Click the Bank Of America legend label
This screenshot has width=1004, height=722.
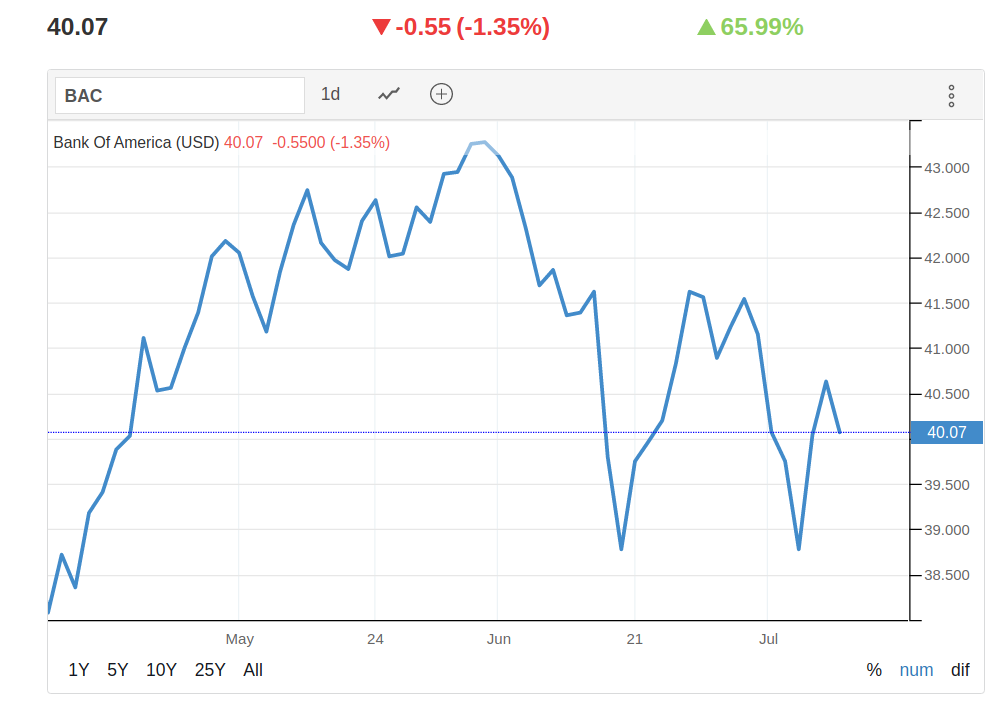[136, 142]
